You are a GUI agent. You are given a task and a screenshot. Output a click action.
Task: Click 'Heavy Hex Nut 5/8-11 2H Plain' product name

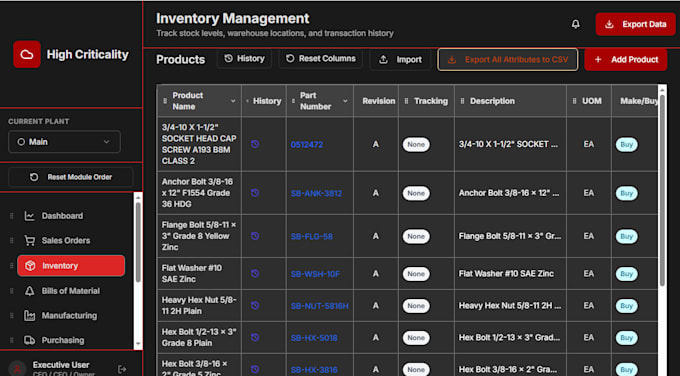(x=199, y=305)
